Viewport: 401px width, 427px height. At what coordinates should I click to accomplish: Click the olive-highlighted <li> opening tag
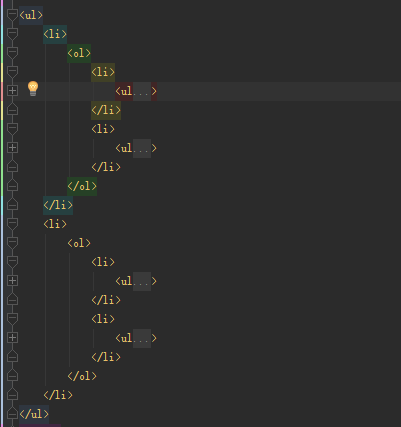[103, 72]
